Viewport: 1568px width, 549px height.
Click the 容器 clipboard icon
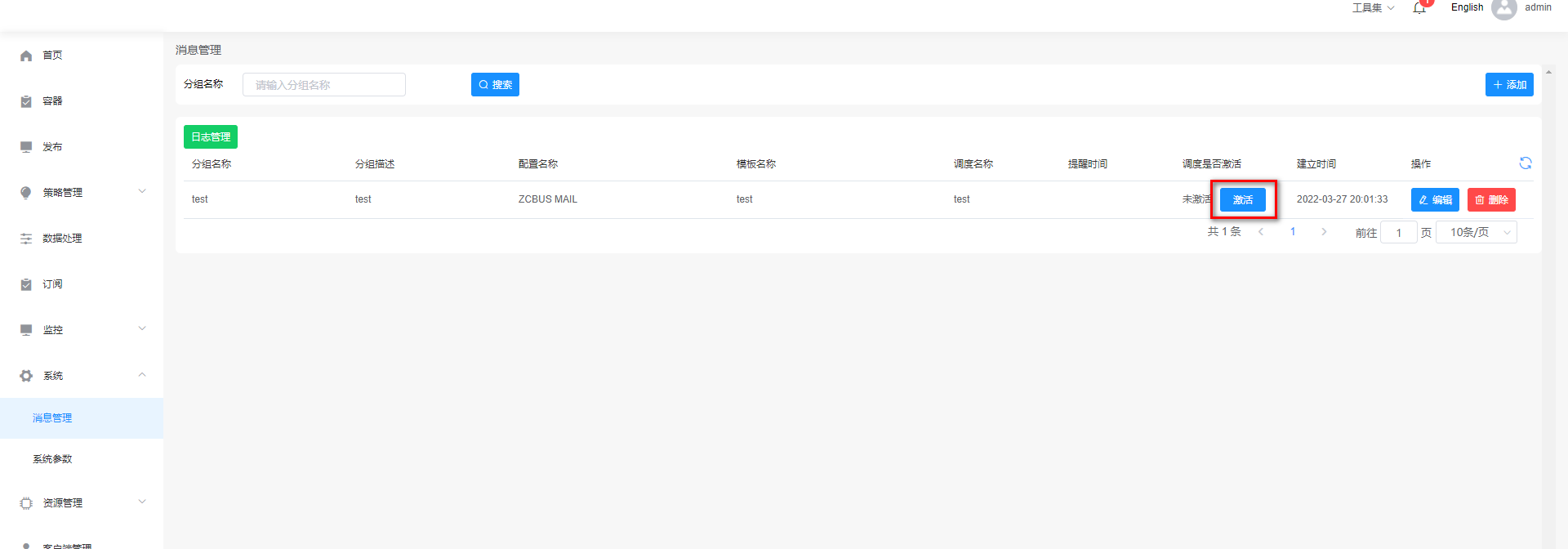(26, 101)
